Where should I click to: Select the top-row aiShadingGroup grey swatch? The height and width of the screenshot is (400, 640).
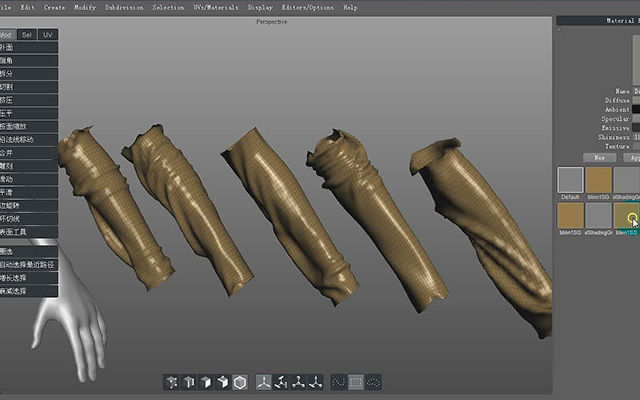627,180
